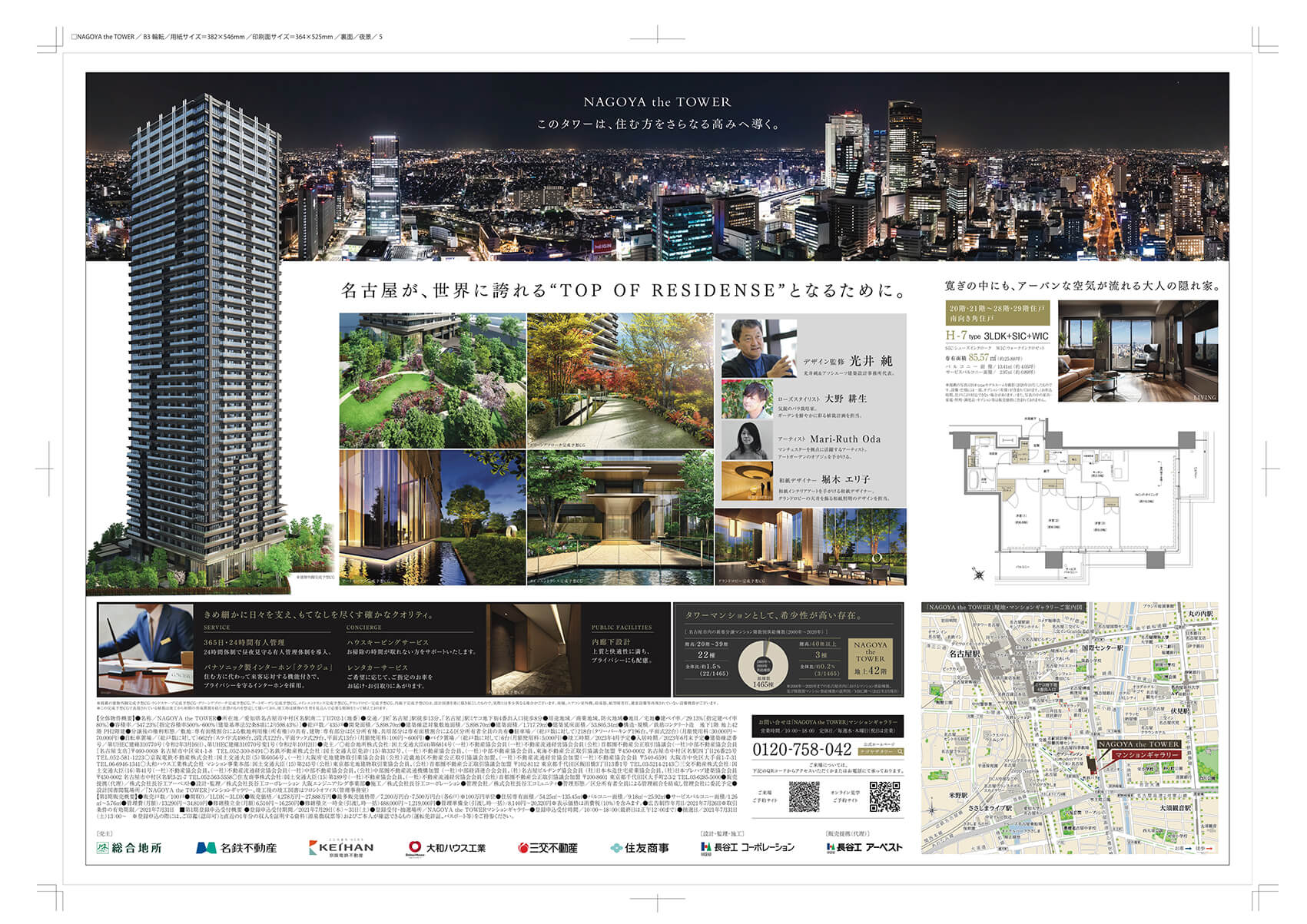Screen dimensions: 1307x924
Task: Click the name ローズスタイリスト 大野 耕生
Action: click(822, 399)
